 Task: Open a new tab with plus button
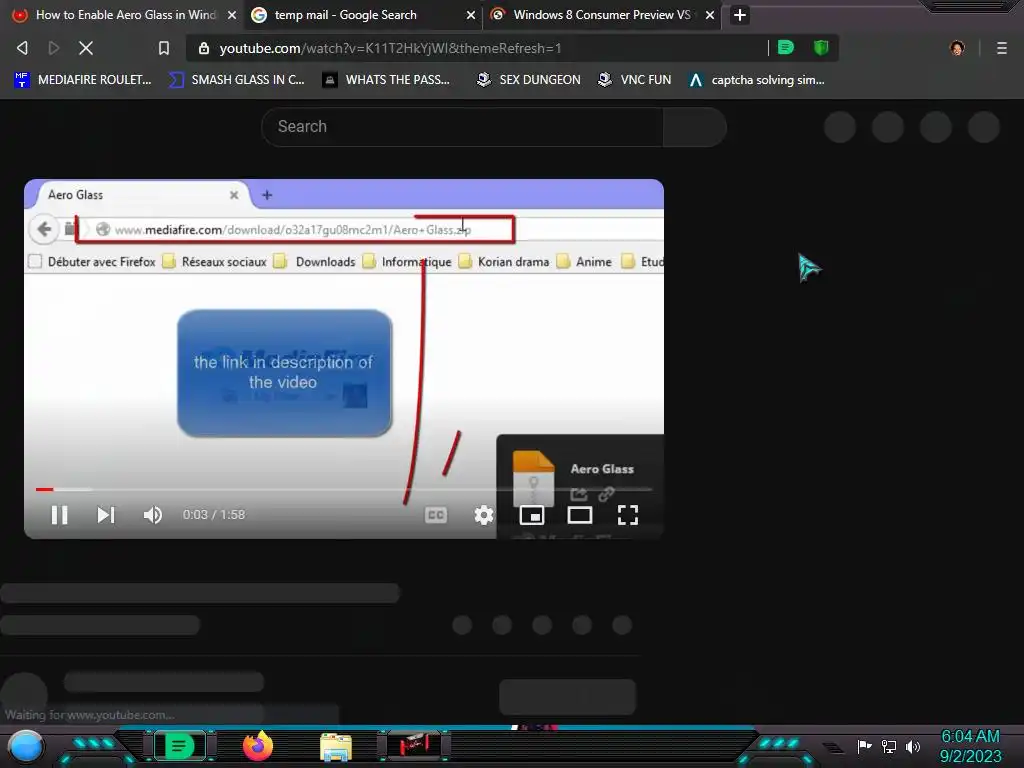[x=740, y=15]
